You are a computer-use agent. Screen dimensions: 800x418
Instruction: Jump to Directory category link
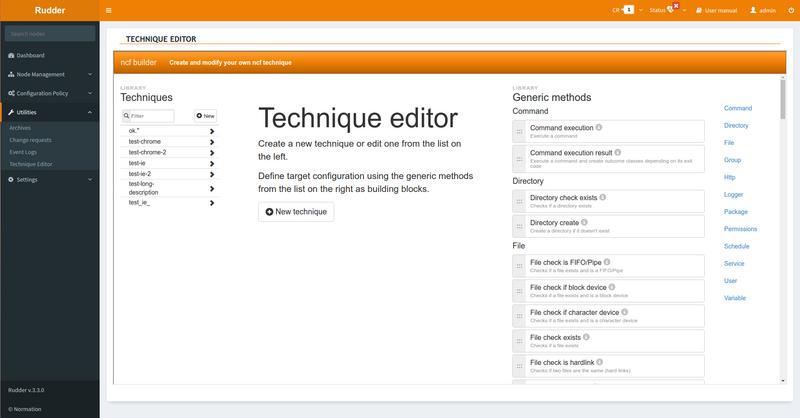coord(736,126)
